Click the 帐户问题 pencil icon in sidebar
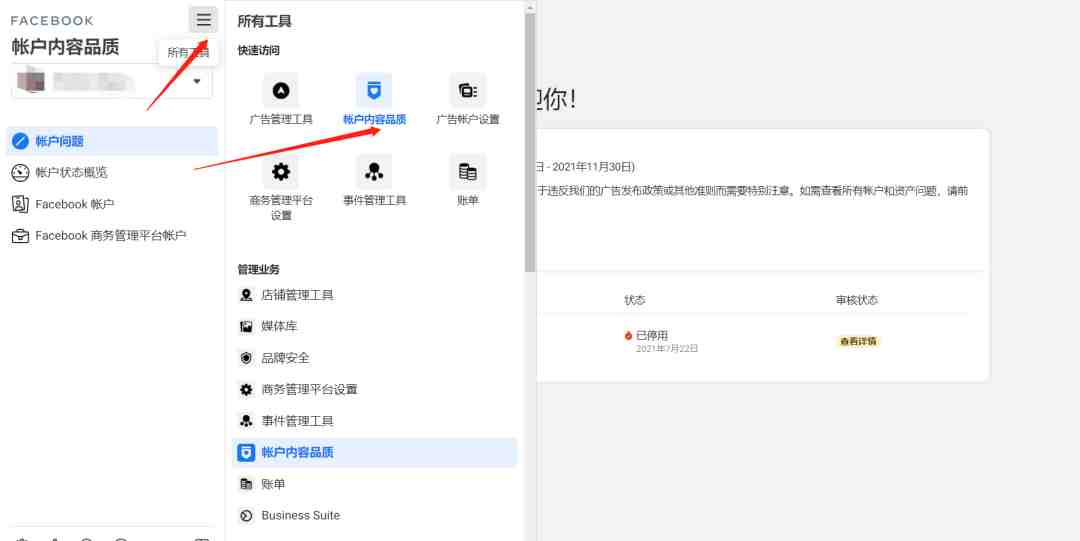1080x541 pixels. pos(20,141)
